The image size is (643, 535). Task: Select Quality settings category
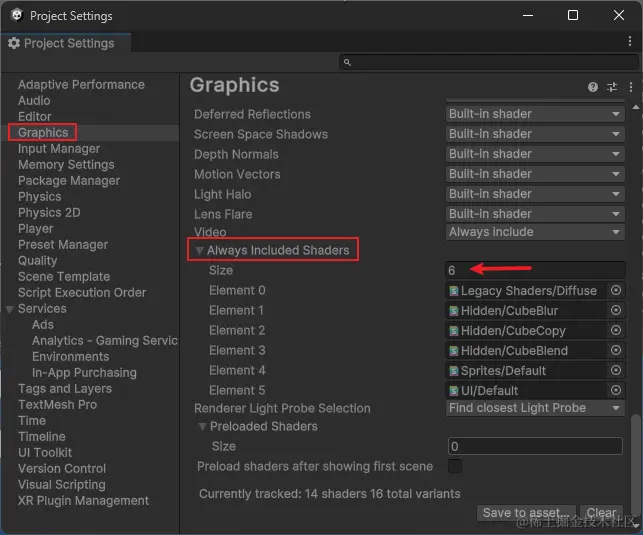[x=38, y=261]
